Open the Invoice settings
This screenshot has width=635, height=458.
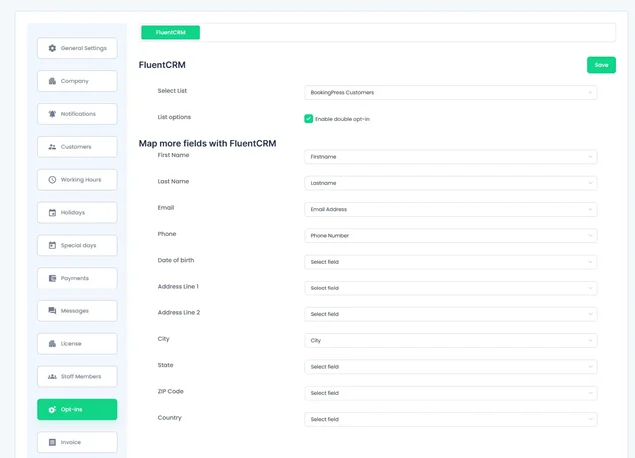pyautogui.click(x=77, y=442)
